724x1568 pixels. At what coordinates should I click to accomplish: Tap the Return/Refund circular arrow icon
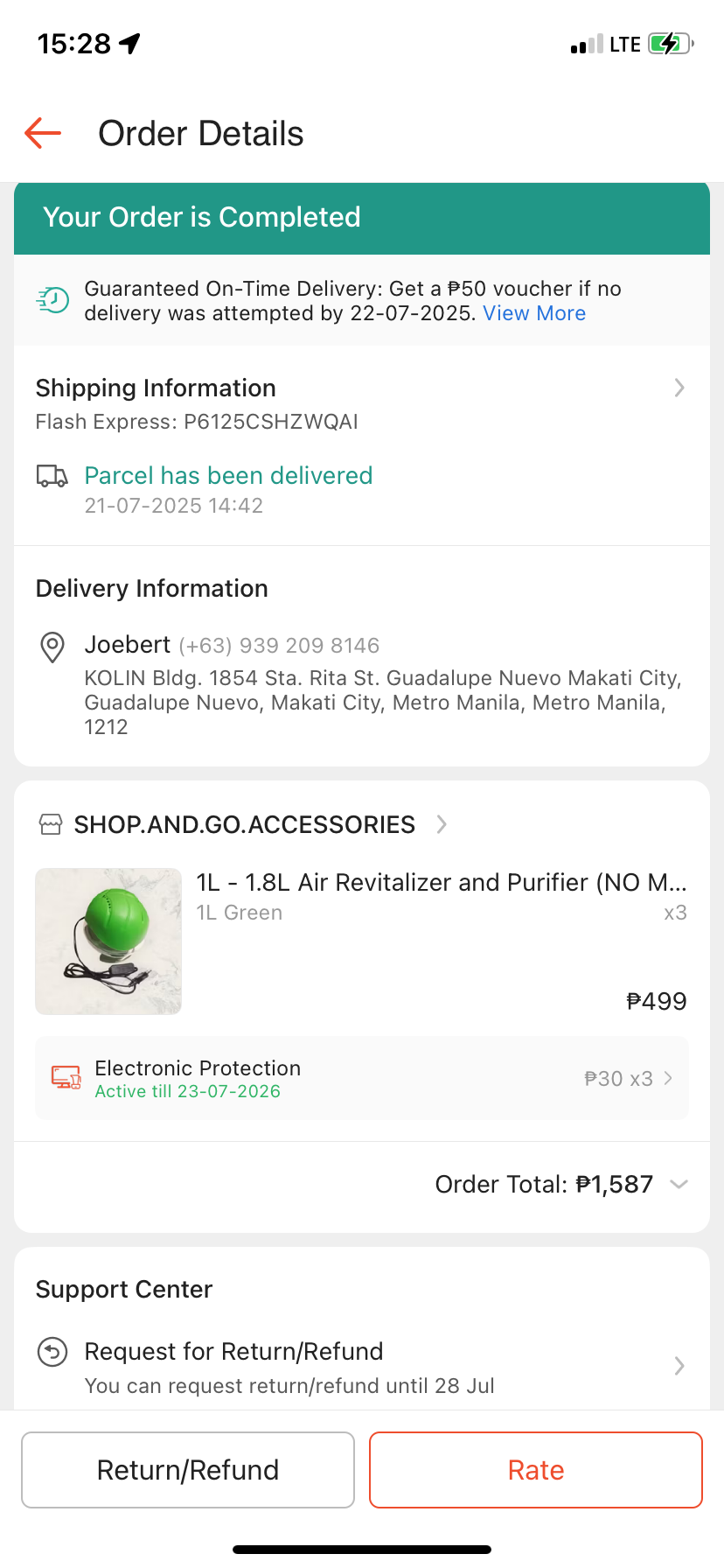coord(52,1352)
